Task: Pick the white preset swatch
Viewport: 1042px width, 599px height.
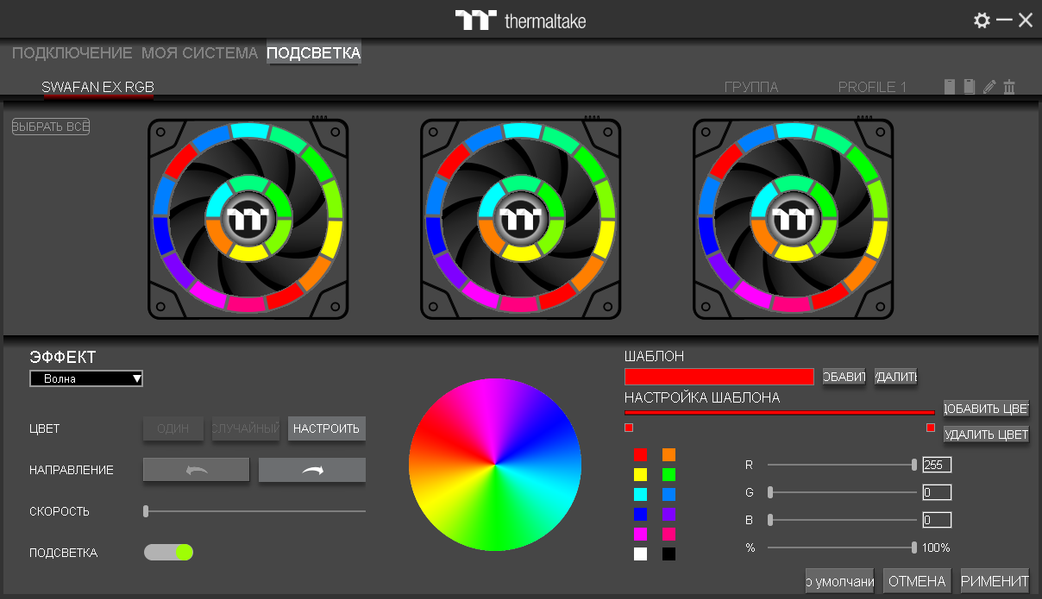Action: coord(640,554)
